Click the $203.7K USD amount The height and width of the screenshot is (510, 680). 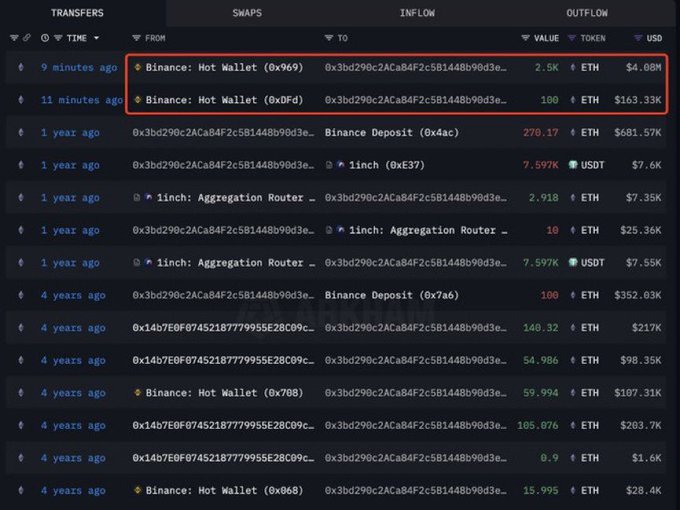click(x=641, y=425)
